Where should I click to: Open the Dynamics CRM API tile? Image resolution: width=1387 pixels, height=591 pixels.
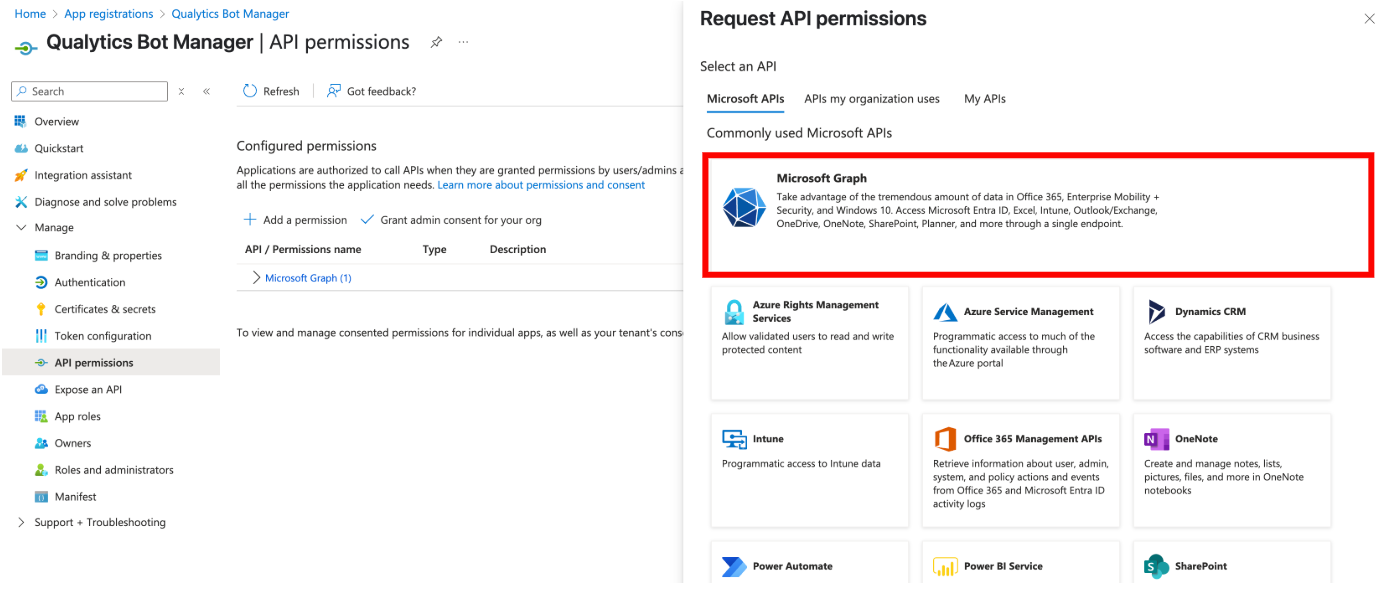tap(1231, 340)
